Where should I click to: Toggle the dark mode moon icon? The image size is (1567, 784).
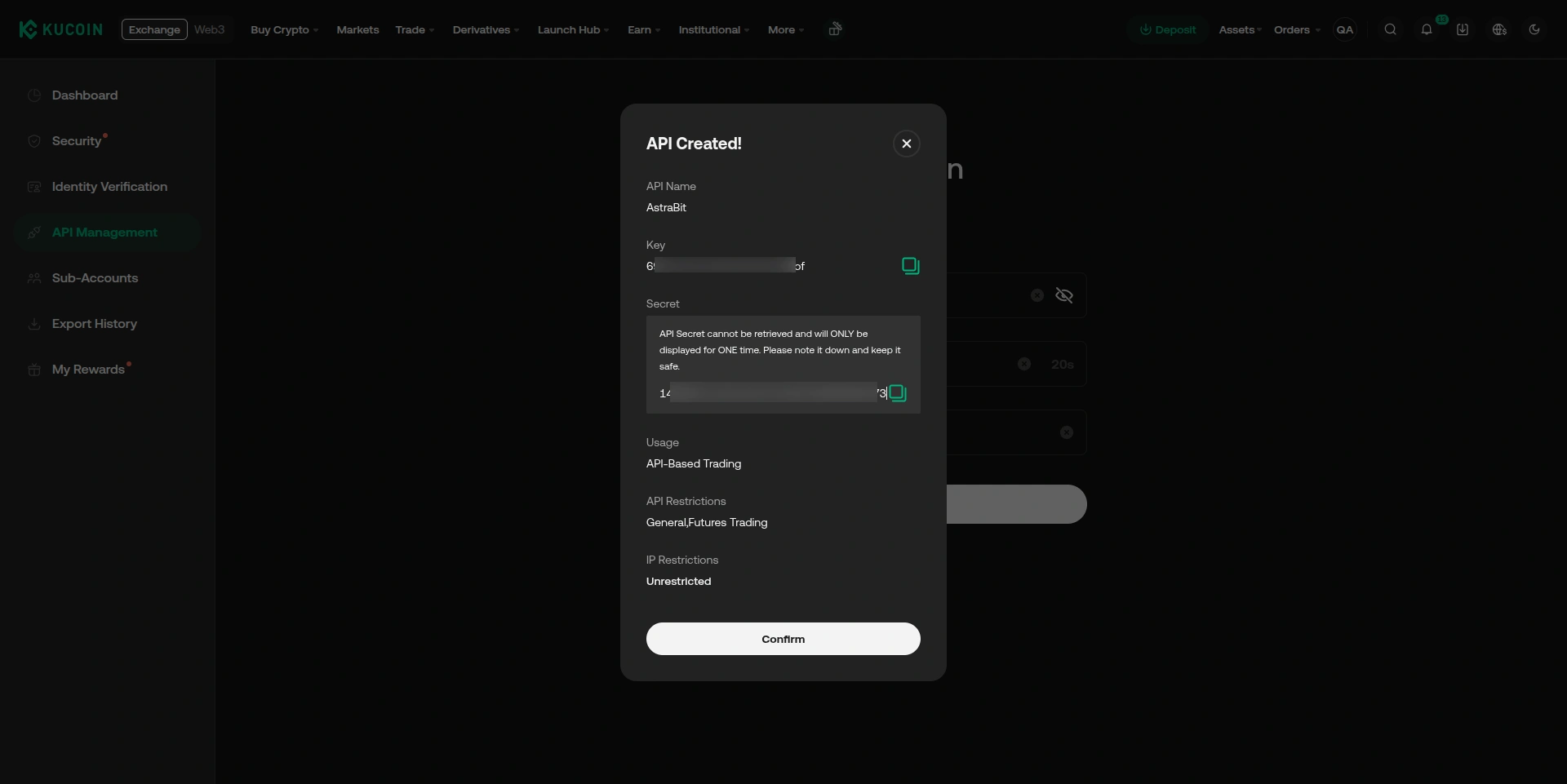1534,29
